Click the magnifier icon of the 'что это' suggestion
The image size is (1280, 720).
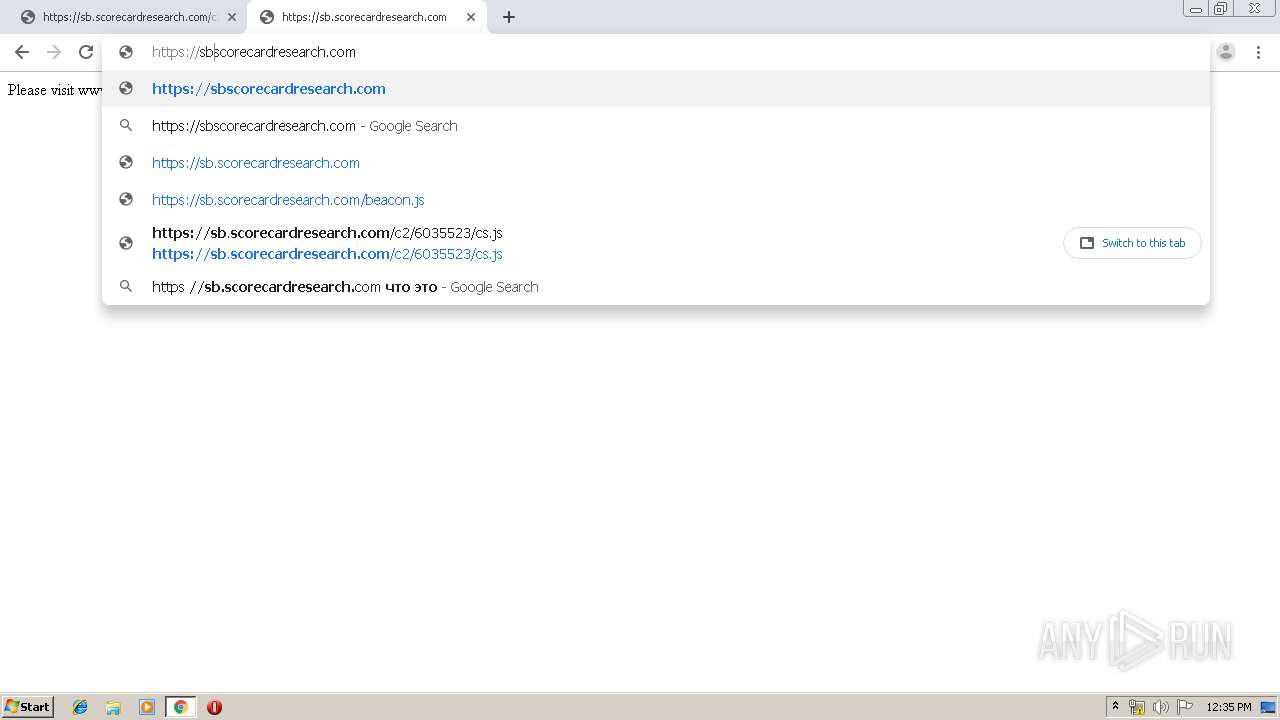tap(126, 286)
